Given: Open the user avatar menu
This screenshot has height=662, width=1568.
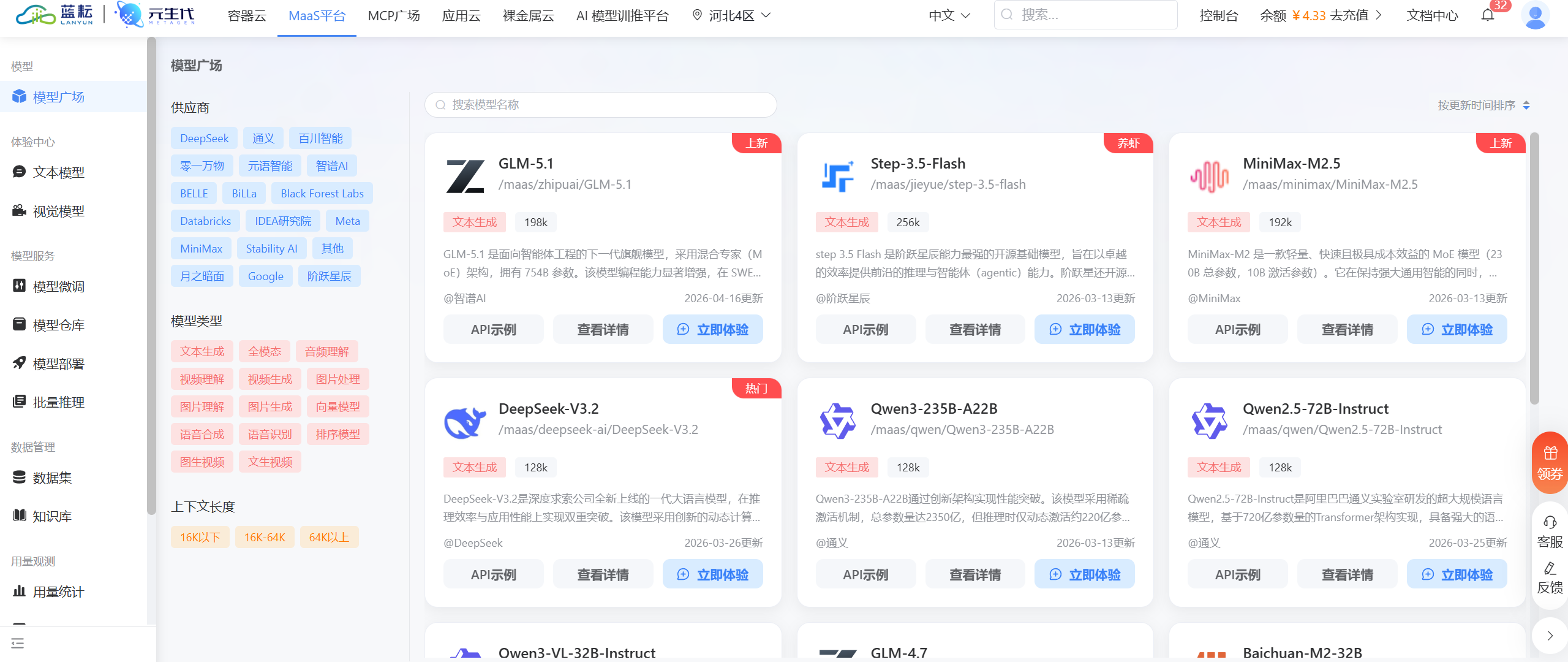Looking at the screenshot, I should pyautogui.click(x=1535, y=15).
